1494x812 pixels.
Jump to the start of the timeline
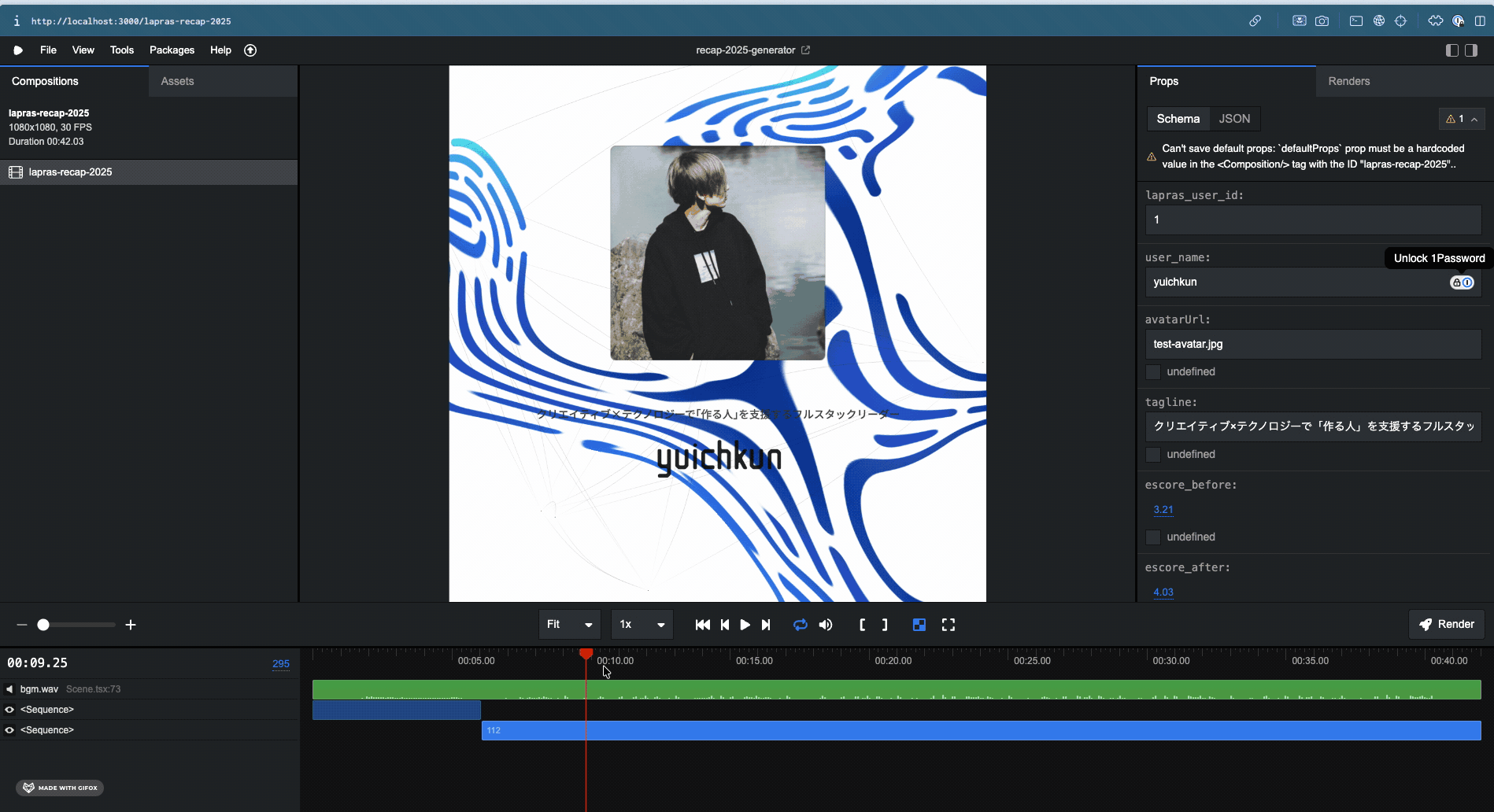pyautogui.click(x=702, y=625)
